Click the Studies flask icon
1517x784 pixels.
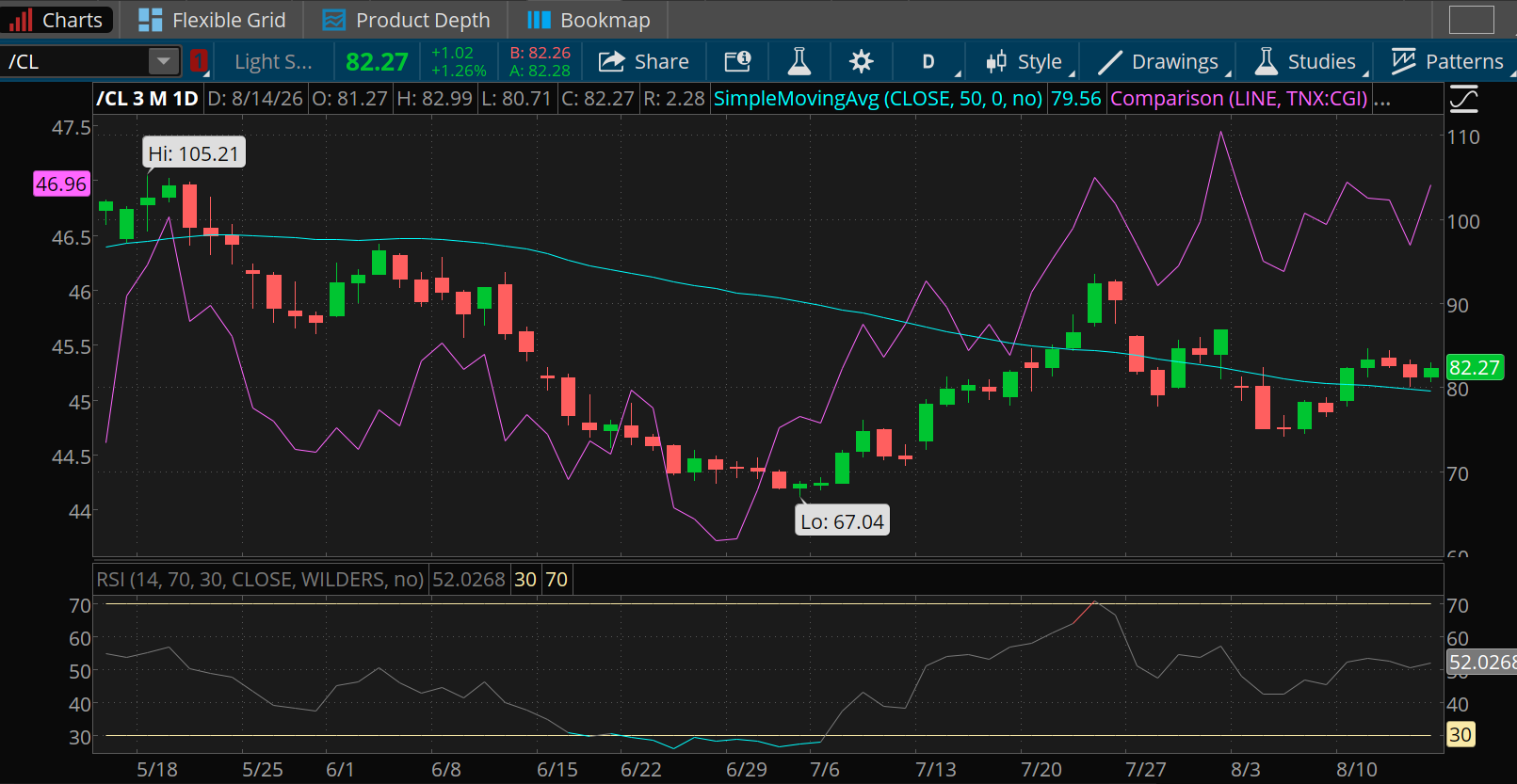point(1267,62)
